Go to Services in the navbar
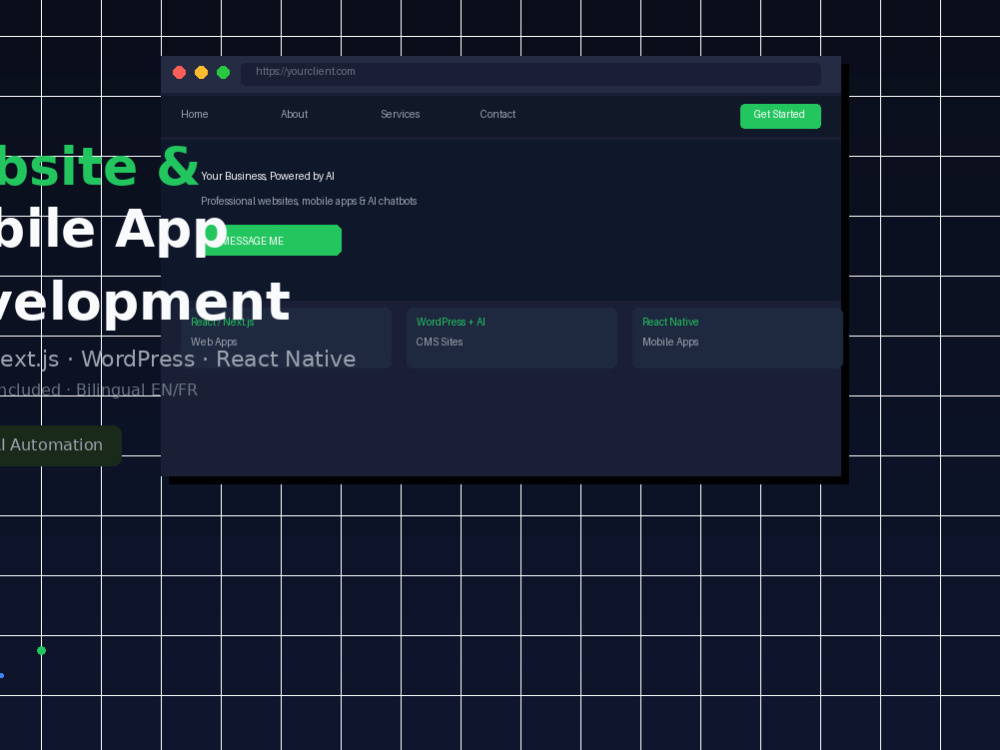This screenshot has height=750, width=1000. click(x=400, y=114)
